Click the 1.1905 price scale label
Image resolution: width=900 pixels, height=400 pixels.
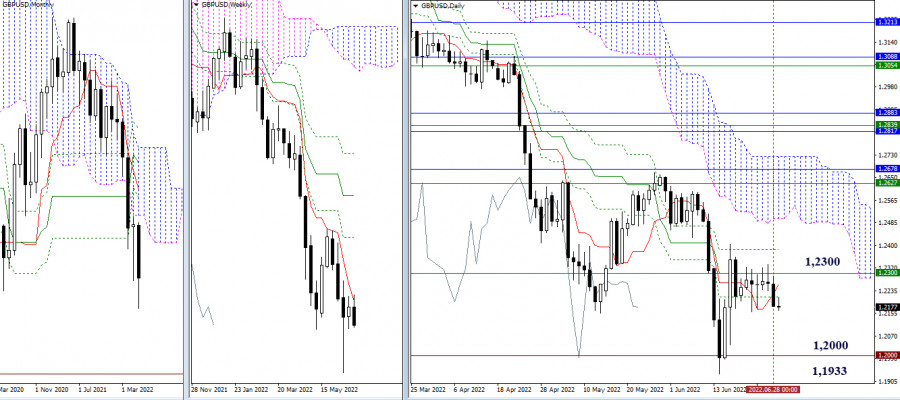tap(886, 381)
